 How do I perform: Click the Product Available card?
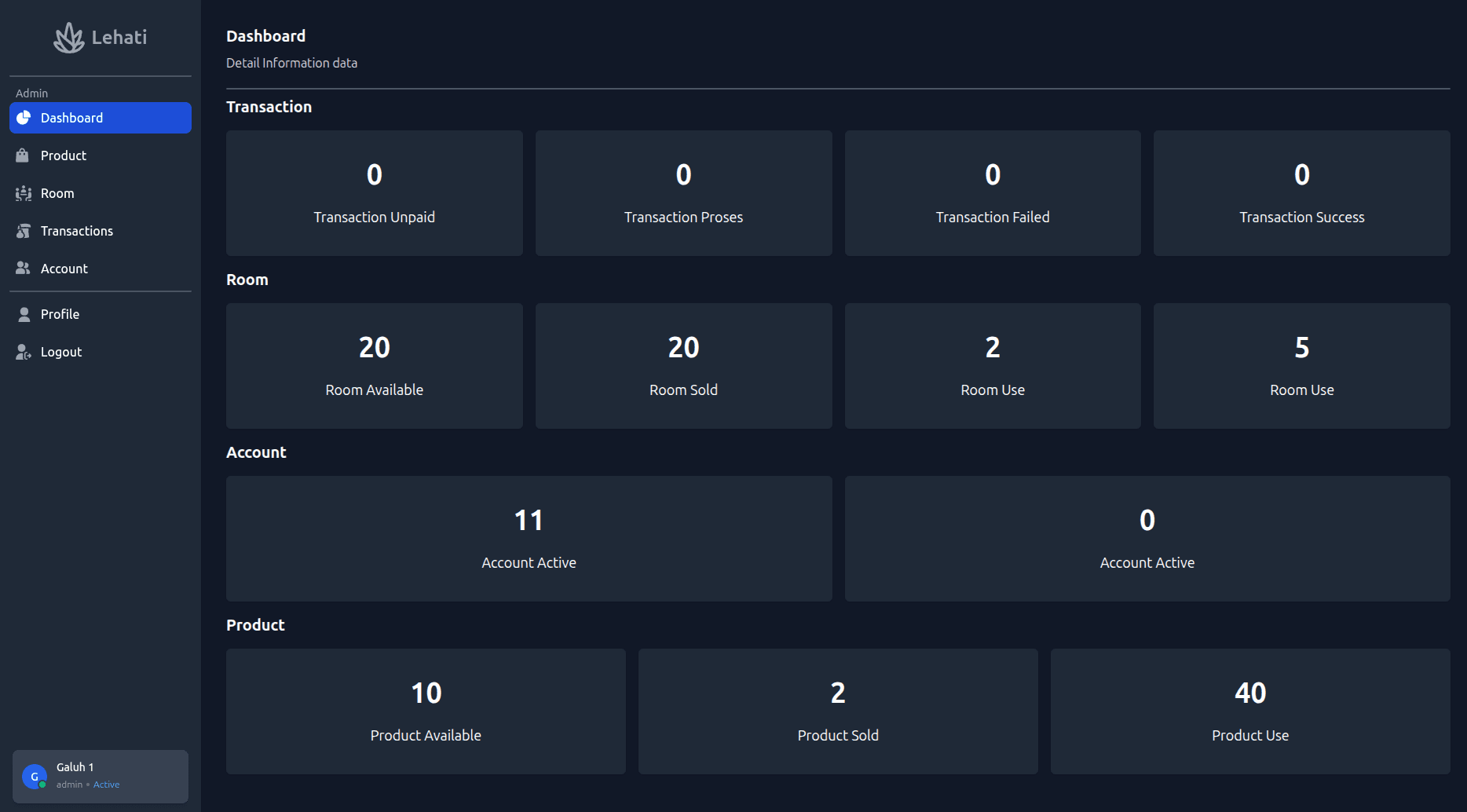coord(426,711)
